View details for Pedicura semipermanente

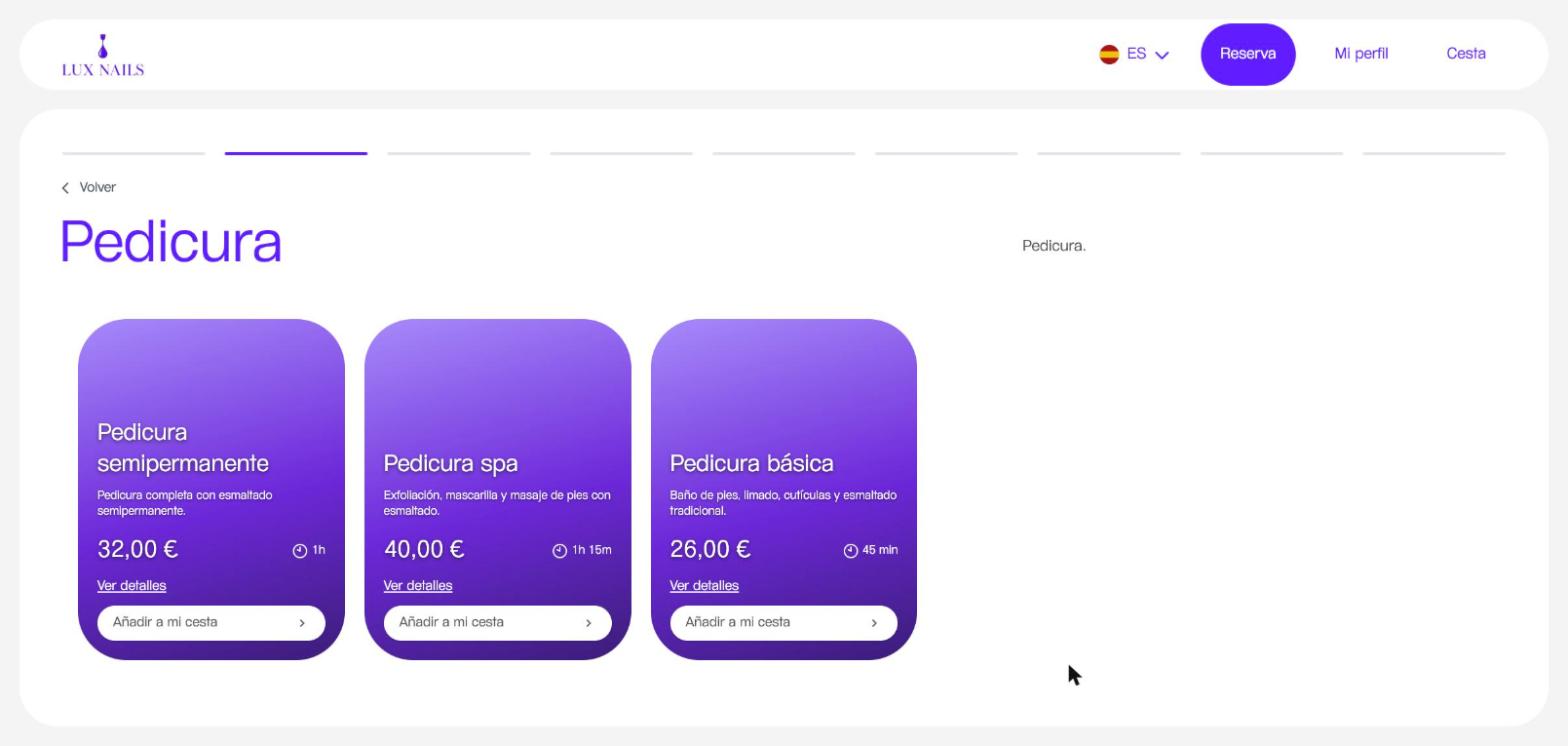click(x=132, y=585)
